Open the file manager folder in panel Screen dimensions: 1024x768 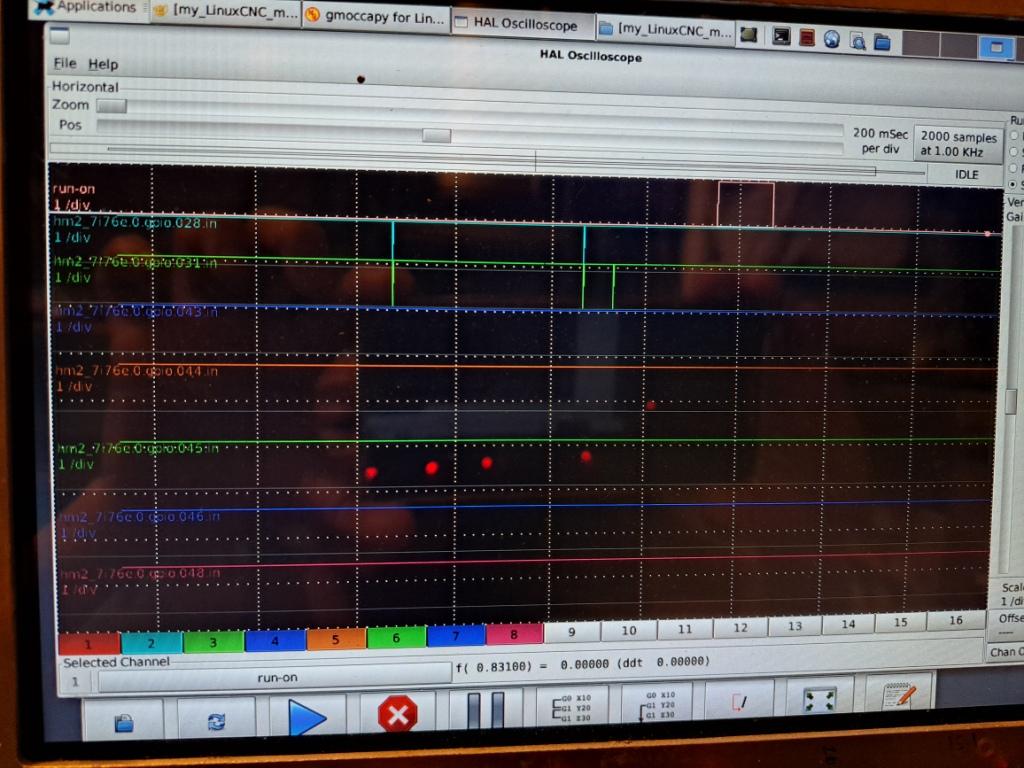[x=882, y=42]
